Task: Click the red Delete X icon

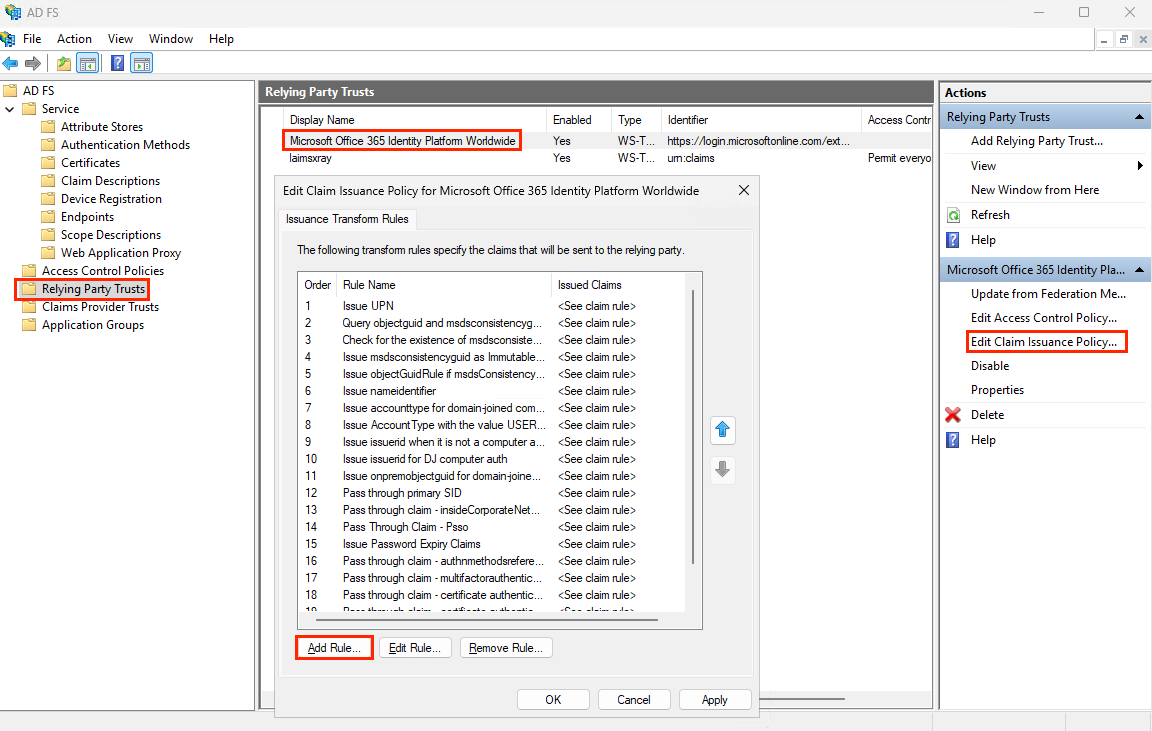Action: click(x=953, y=415)
